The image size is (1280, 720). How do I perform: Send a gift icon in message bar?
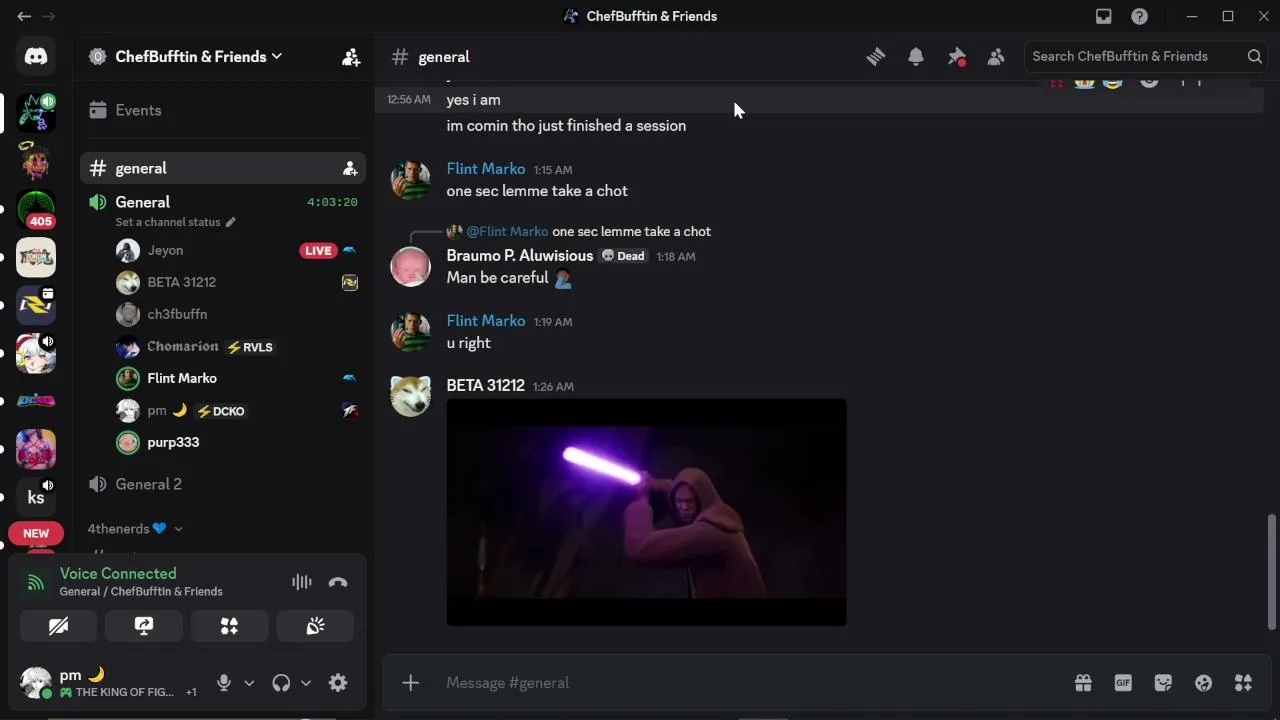[1083, 683]
